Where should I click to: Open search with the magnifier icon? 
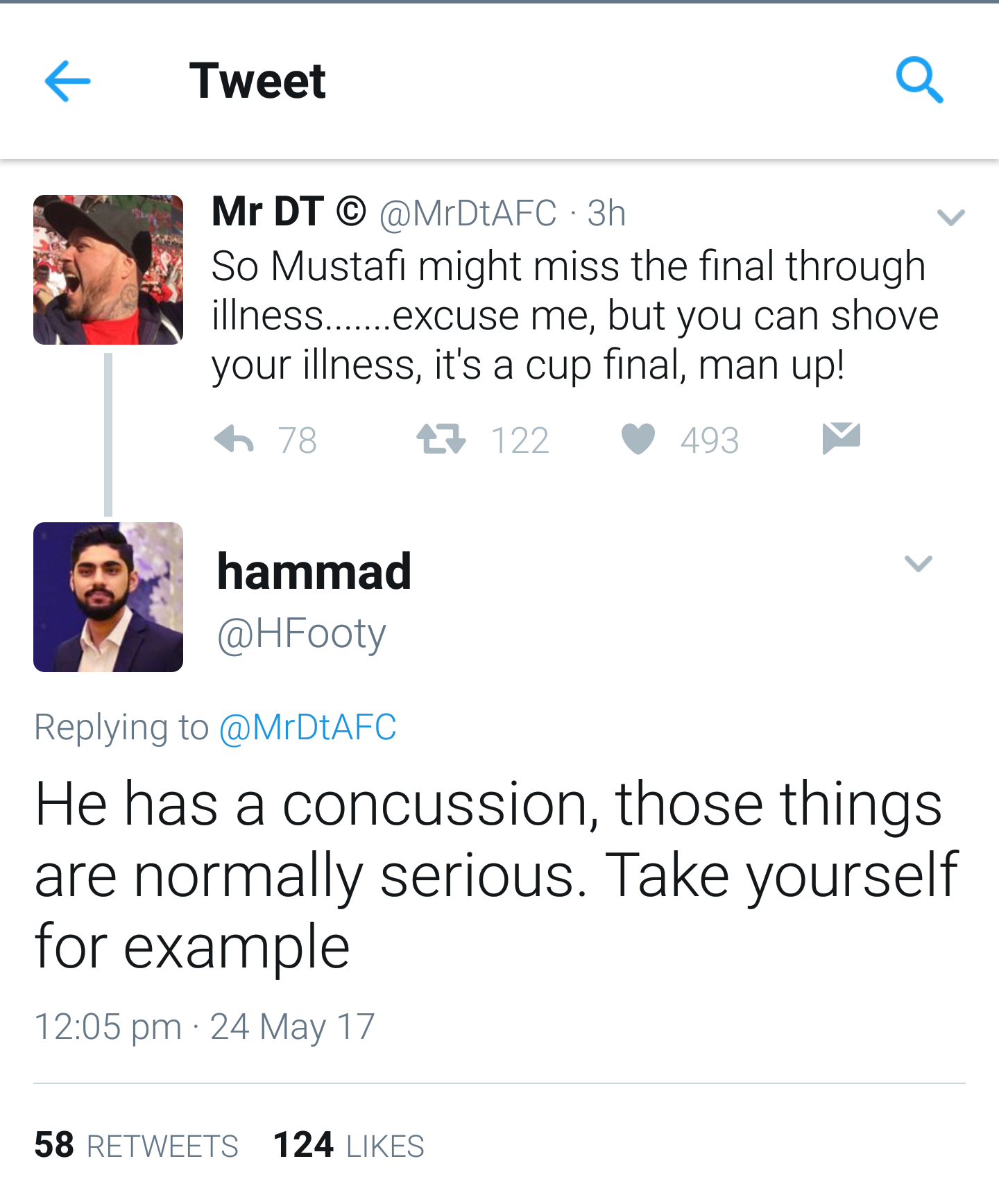click(920, 80)
